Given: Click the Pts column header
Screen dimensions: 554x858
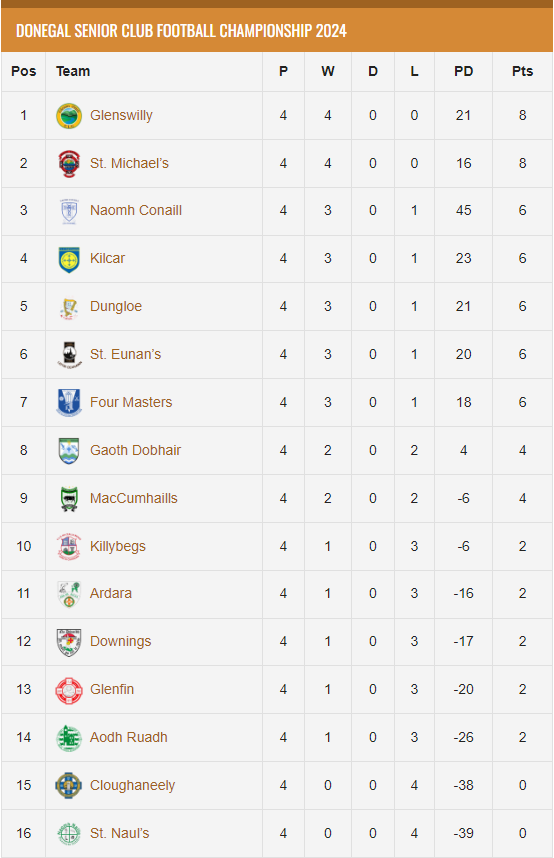Looking at the screenshot, I should coord(522,71).
